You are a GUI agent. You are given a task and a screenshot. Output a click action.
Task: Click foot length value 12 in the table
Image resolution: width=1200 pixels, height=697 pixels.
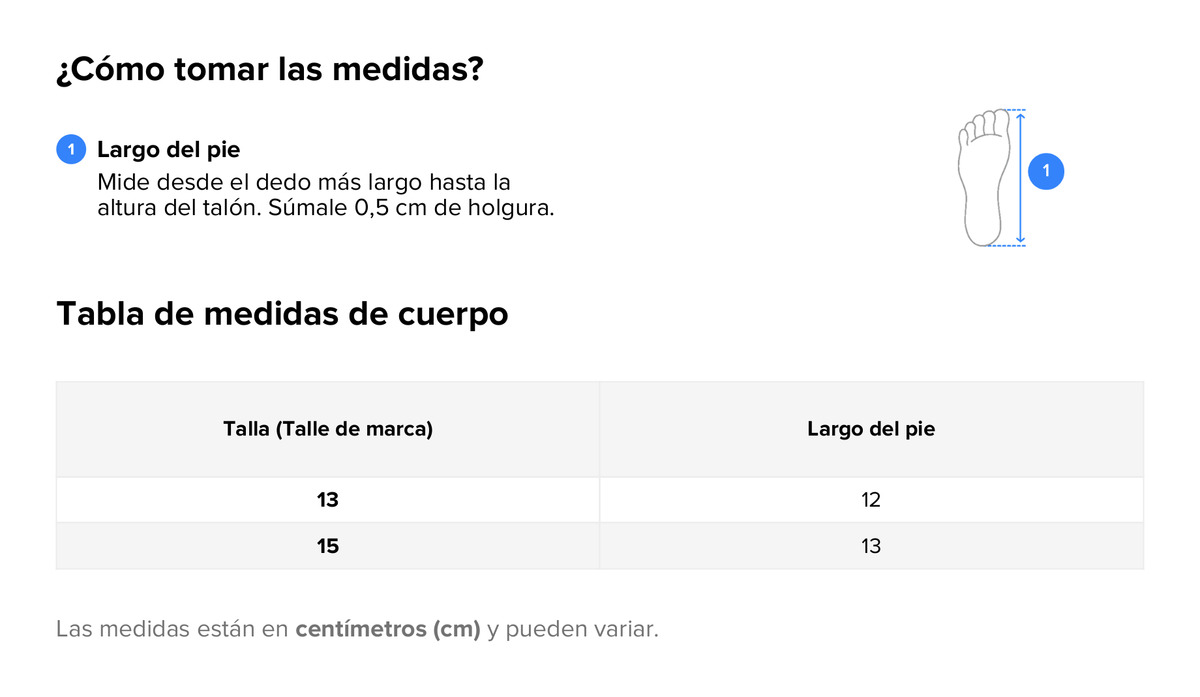[871, 500]
